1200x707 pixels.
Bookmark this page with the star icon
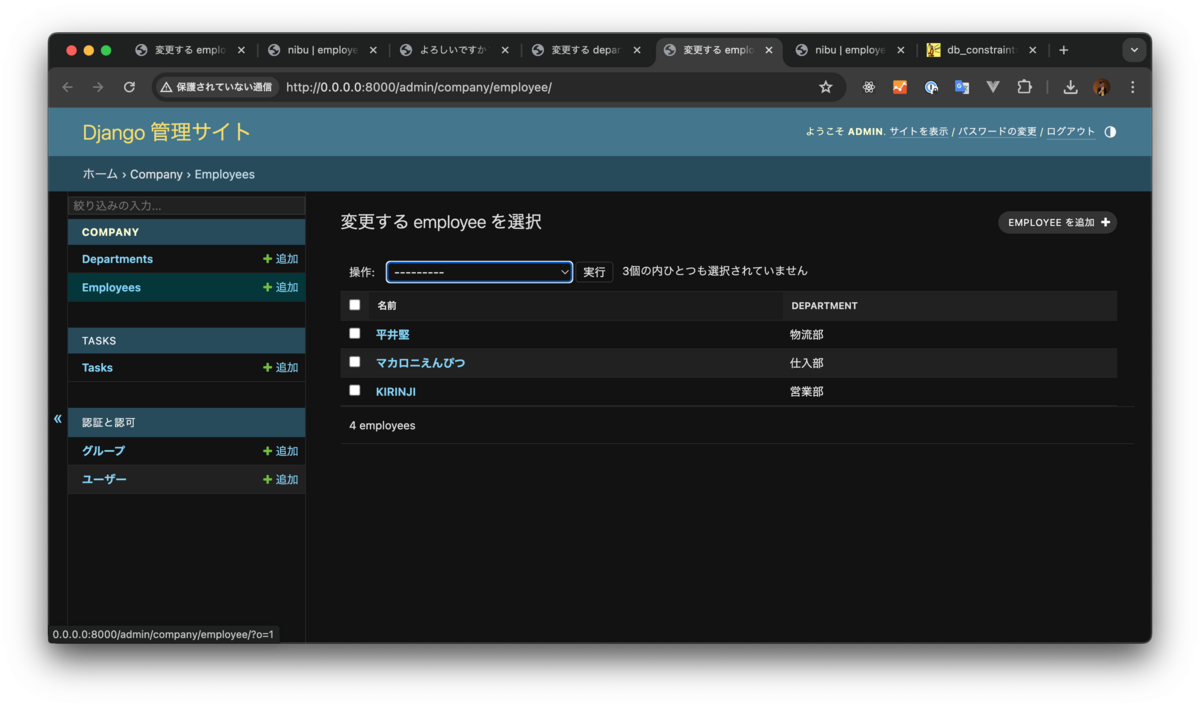coord(826,87)
